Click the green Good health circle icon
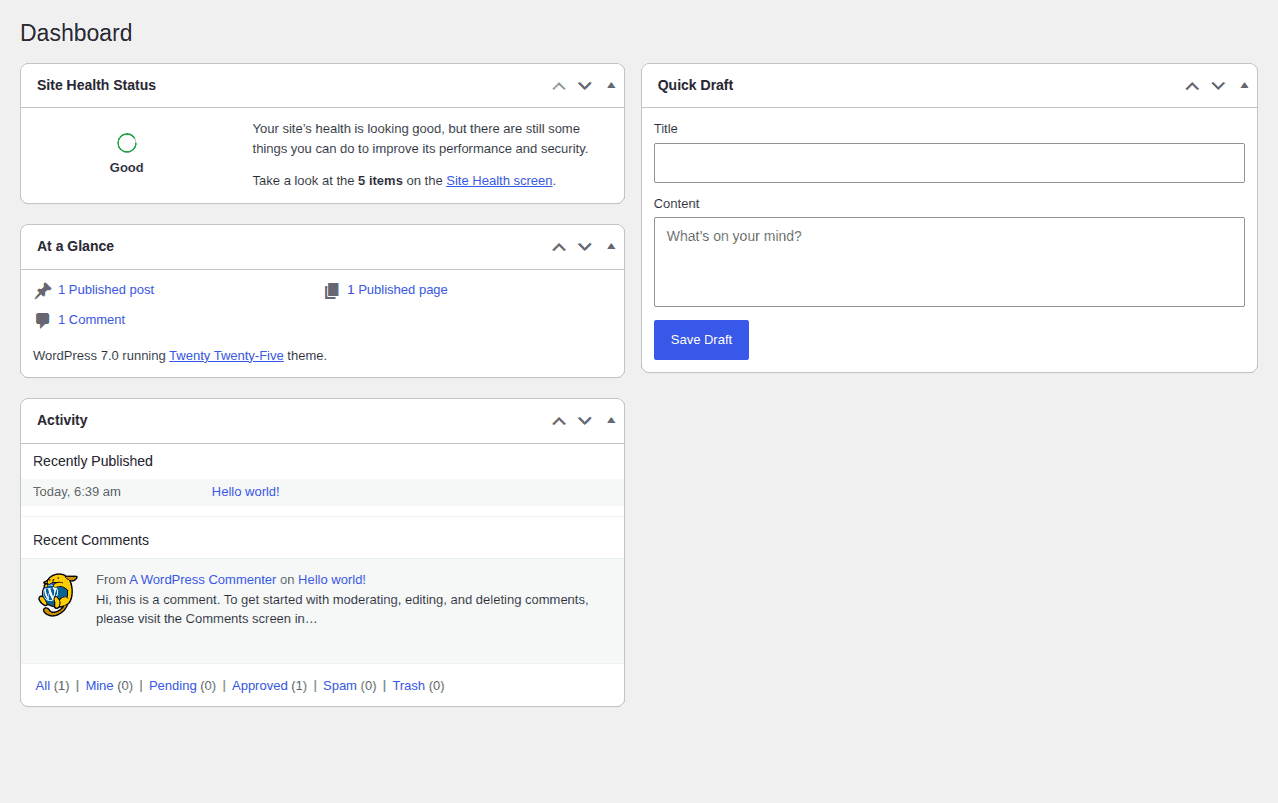The height and width of the screenshot is (803, 1278). (x=127, y=143)
